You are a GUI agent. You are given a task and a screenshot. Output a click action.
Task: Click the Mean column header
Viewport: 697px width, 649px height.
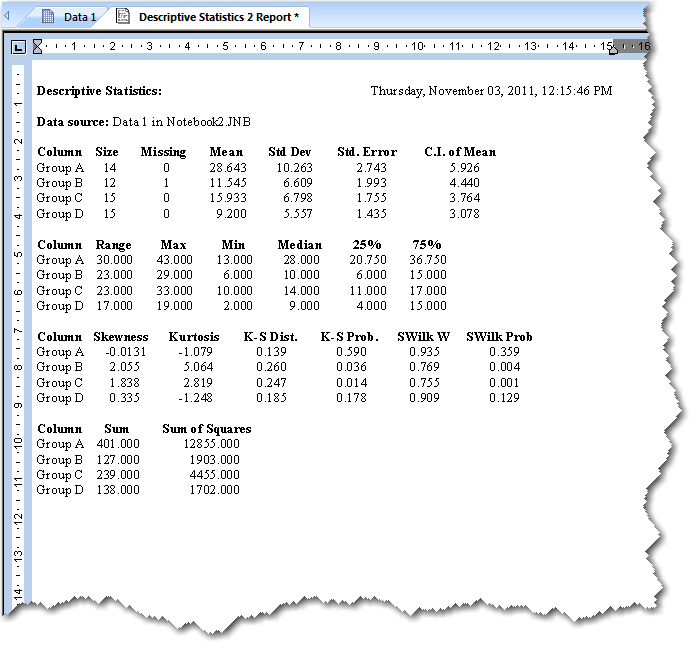click(x=226, y=152)
